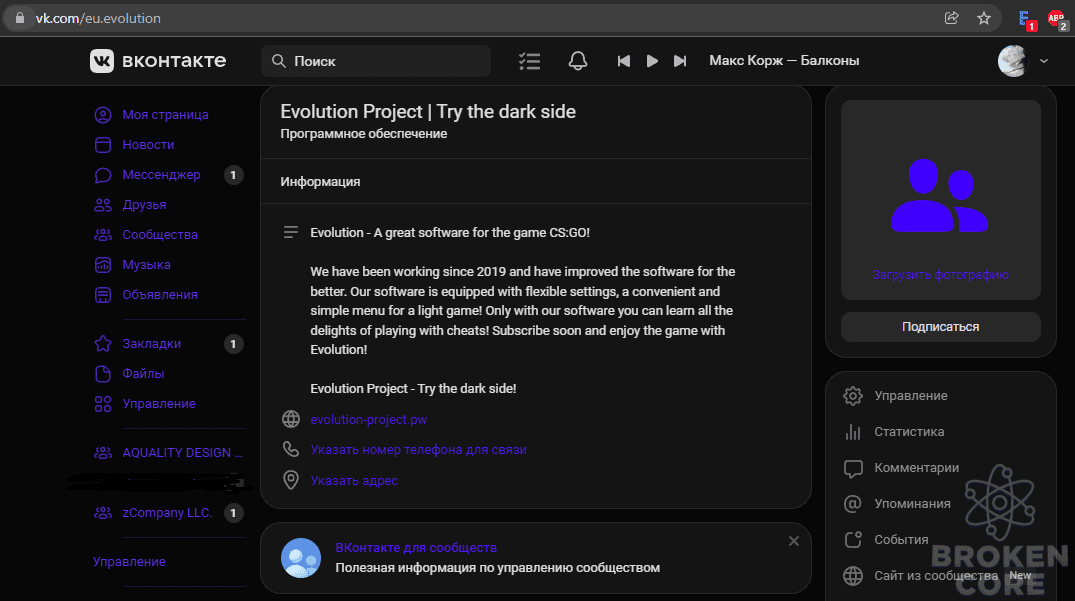The height and width of the screenshot is (601, 1075).
Task: Open zCompany LLC. community shortcut
Action: 169,513
